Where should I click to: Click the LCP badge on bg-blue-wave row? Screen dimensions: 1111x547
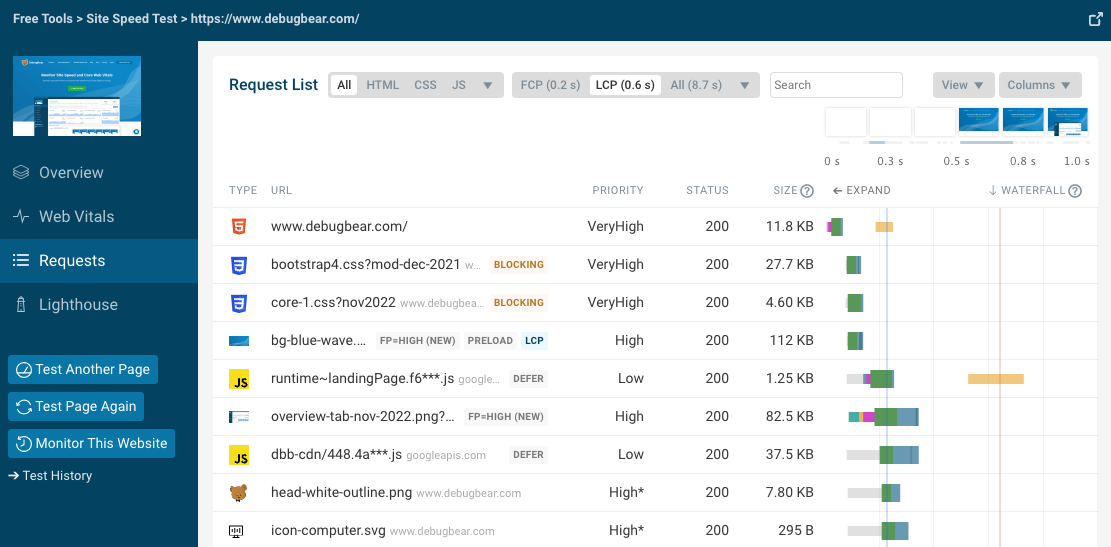(534, 341)
